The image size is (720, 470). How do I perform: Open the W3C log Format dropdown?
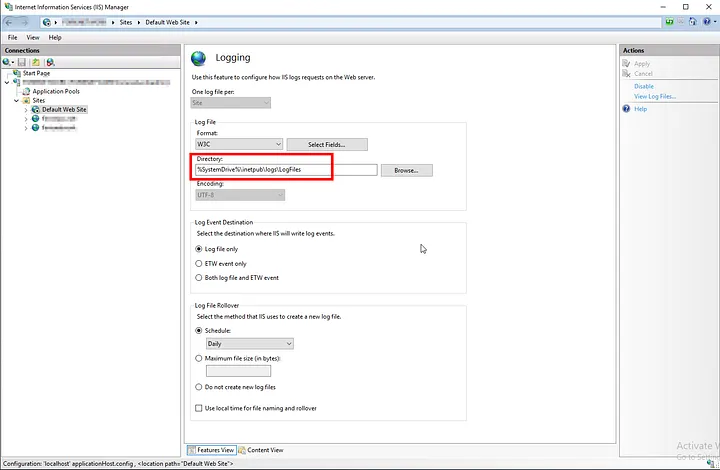pos(239,145)
